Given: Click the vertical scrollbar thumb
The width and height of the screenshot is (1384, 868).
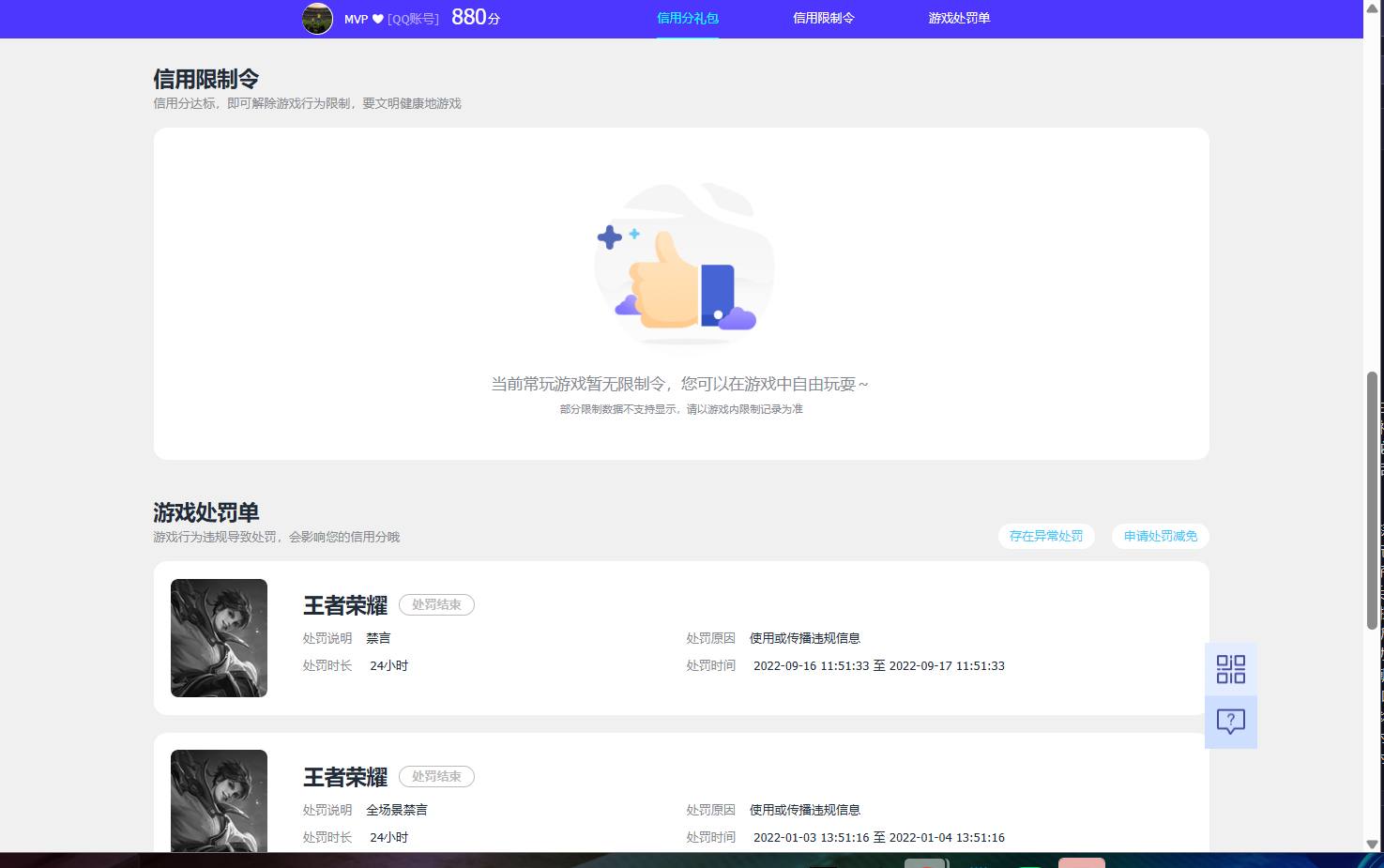Looking at the screenshot, I should point(1372,500).
